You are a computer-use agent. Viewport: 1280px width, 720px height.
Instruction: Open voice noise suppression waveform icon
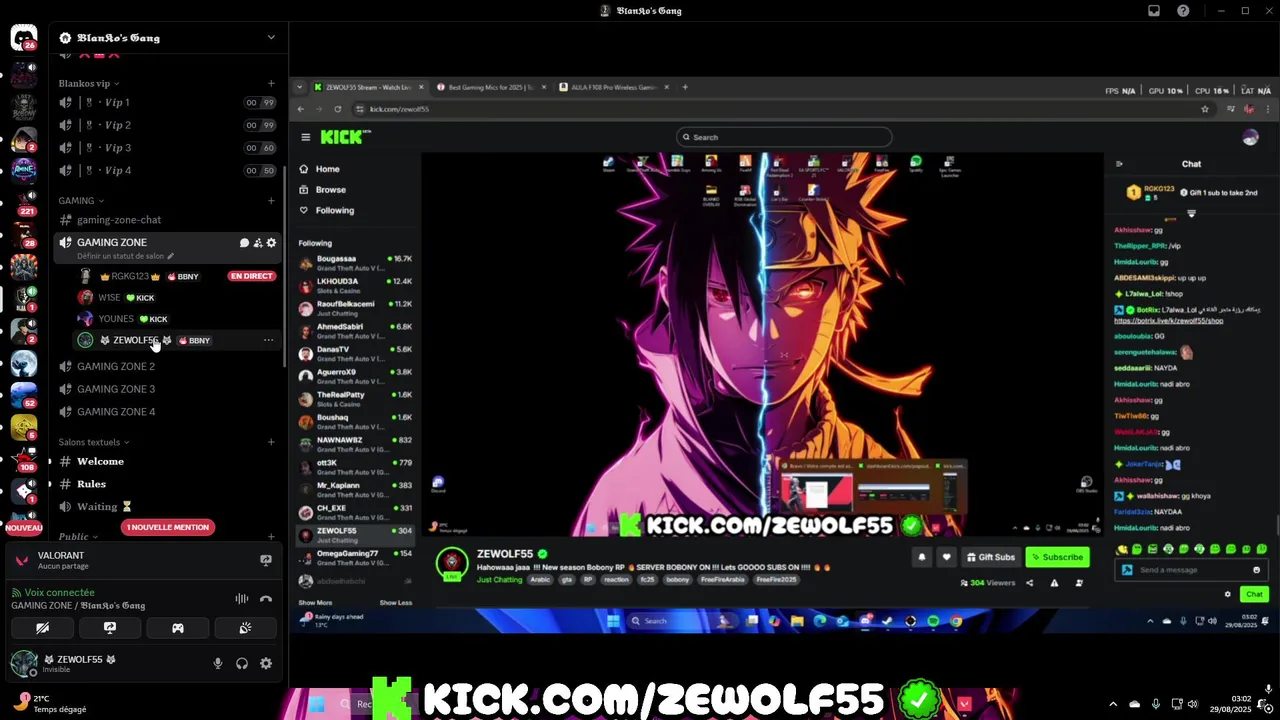coord(242,599)
